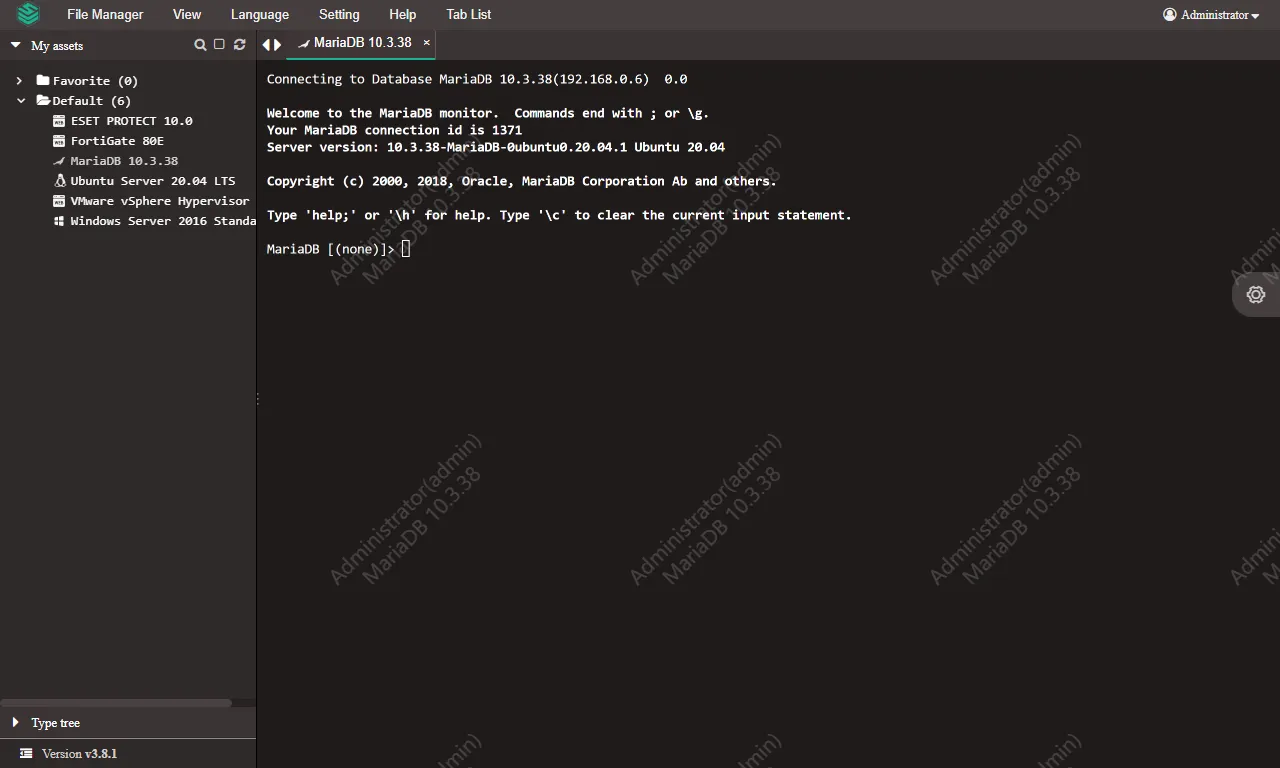Open the Setting menu
This screenshot has width=1280, height=768.
click(x=339, y=14)
